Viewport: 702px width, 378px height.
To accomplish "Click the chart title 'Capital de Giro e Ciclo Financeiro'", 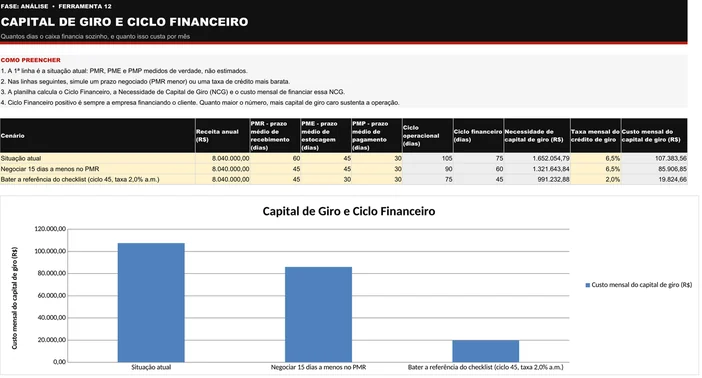I will pos(348,211).
